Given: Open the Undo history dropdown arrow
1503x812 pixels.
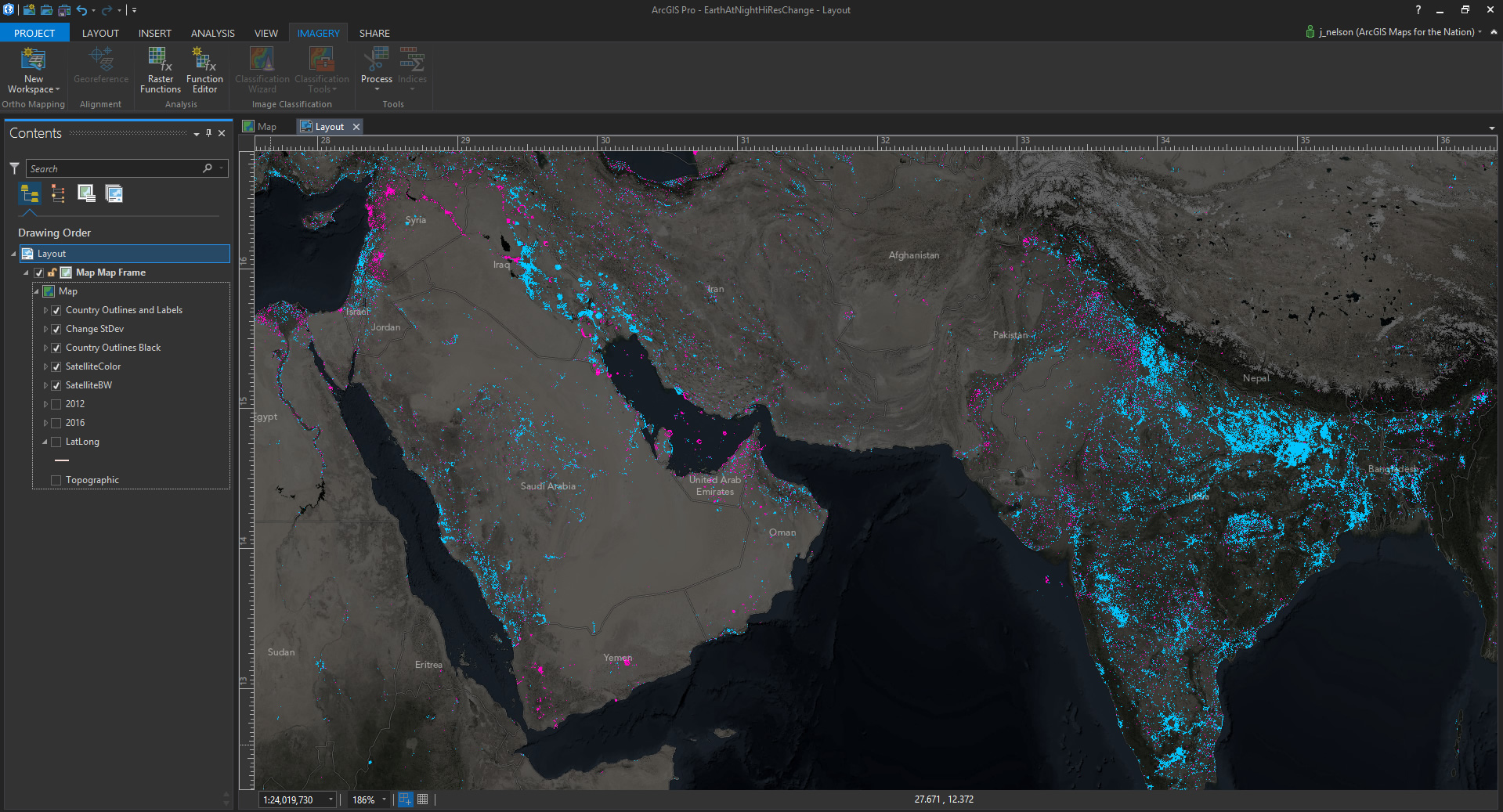Looking at the screenshot, I should [93, 10].
